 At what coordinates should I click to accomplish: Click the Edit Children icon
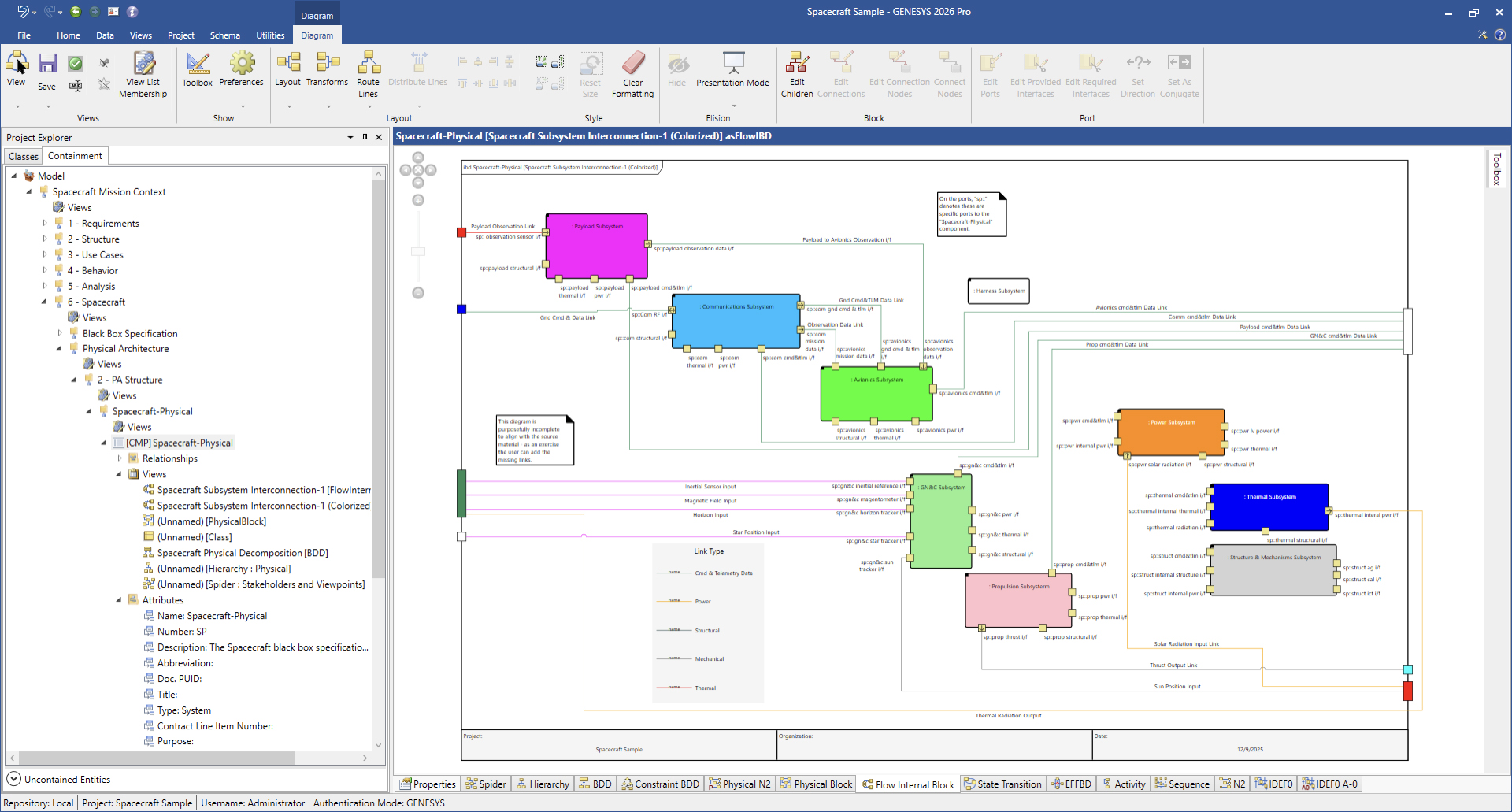796,64
